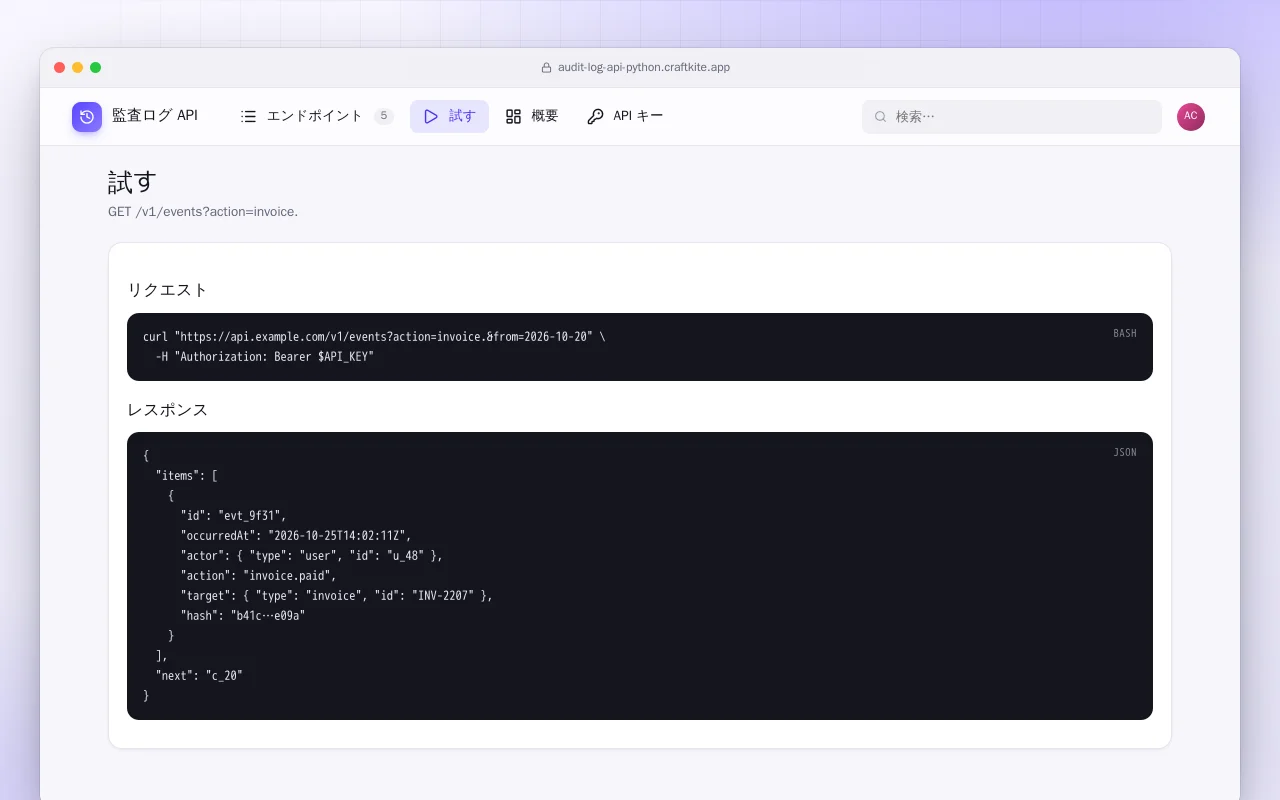Image resolution: width=1280 pixels, height=800 pixels.
Task: Click the endpoints count badge 5
Action: 384,116
